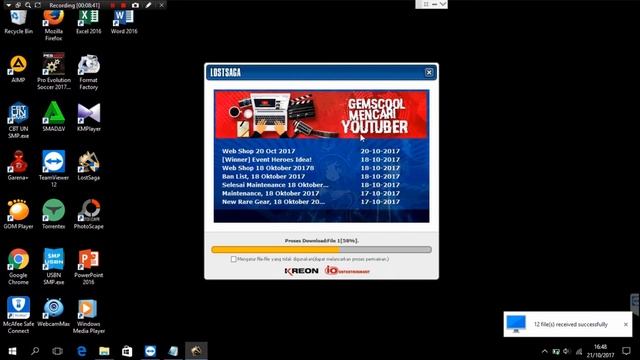Open news item Ban List, 18 Oktober 2017
640x360 pixels.
pyautogui.click(x=264, y=176)
